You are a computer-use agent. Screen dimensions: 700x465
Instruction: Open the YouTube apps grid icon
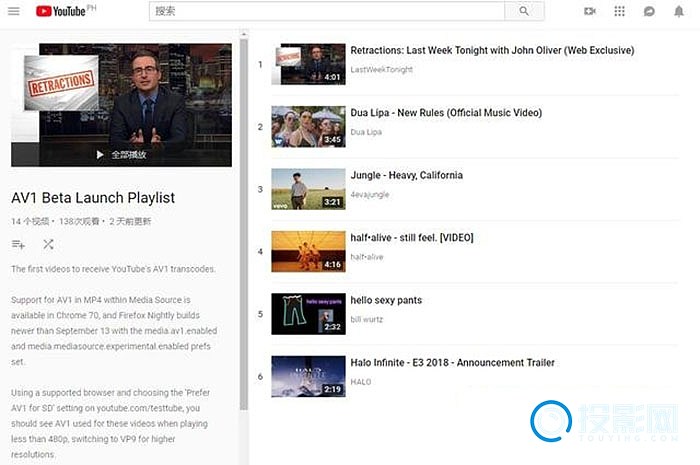pyautogui.click(x=620, y=11)
